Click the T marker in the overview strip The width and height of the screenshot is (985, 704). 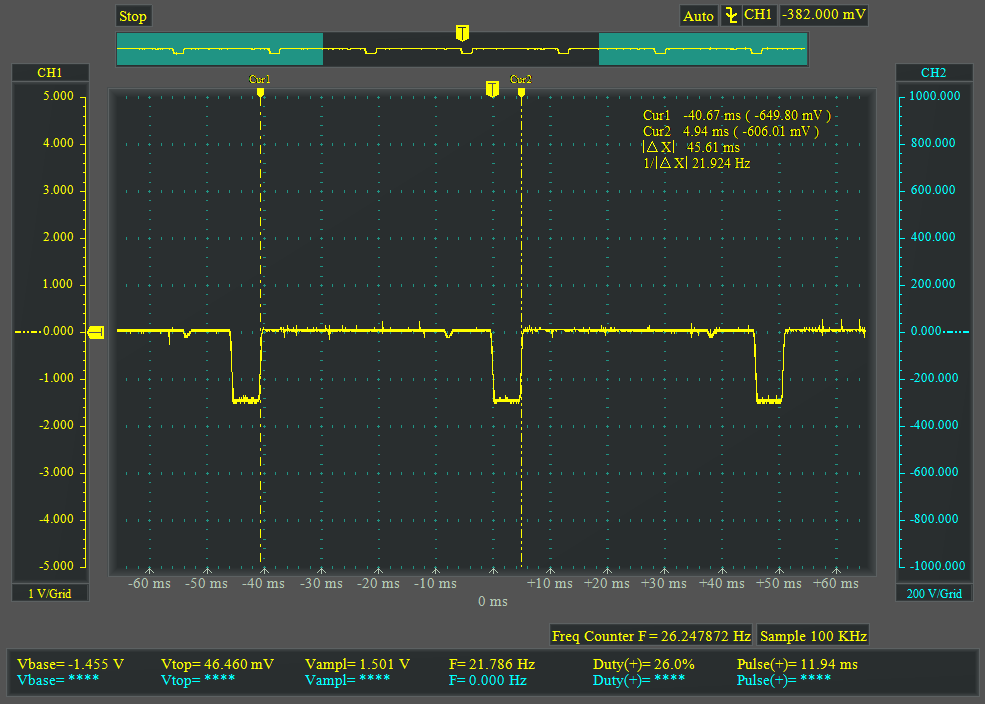pos(462,34)
